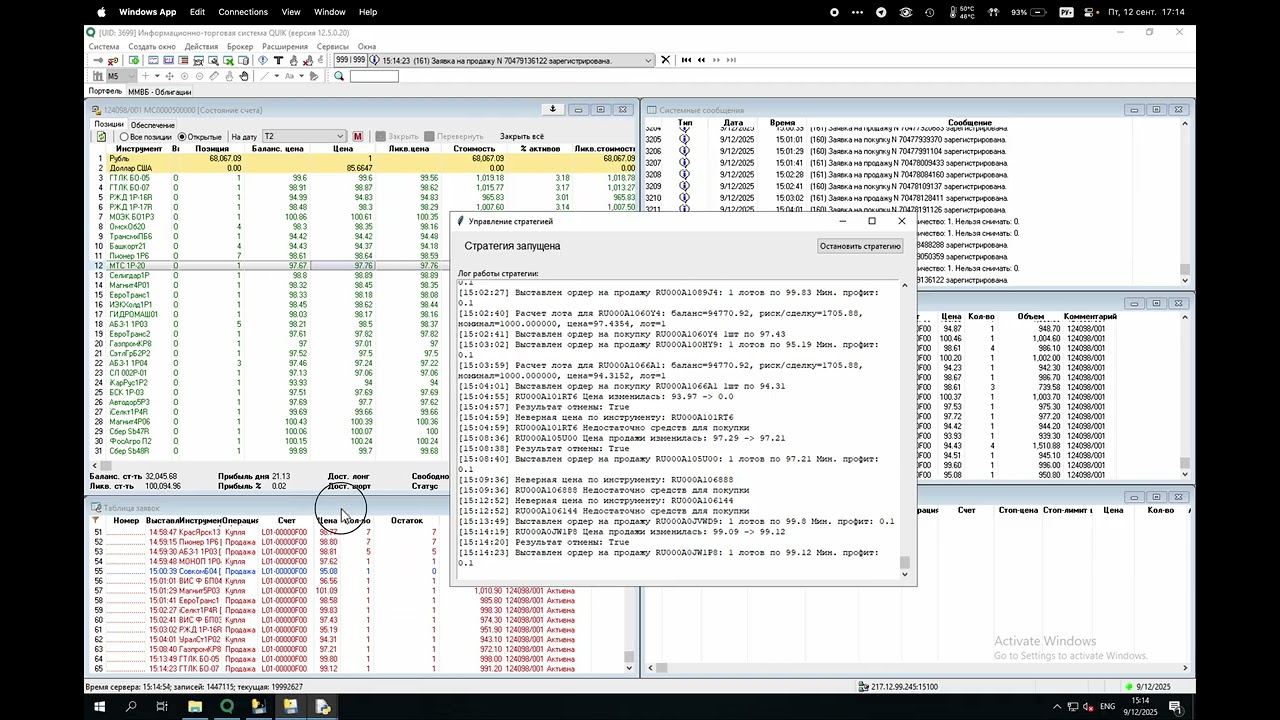
Task: Open the 'На дату' T2 dropdown
Action: click(338, 136)
